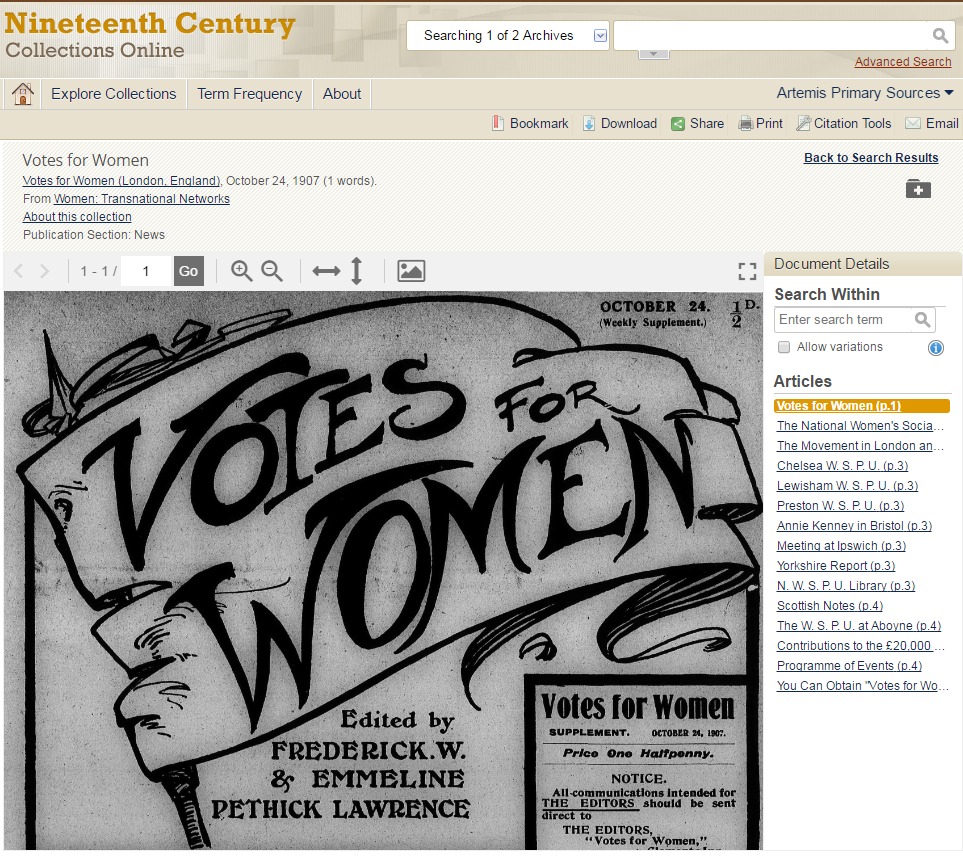This screenshot has width=963, height=856.
Task: Go to next page arrow
Action: click(44, 271)
